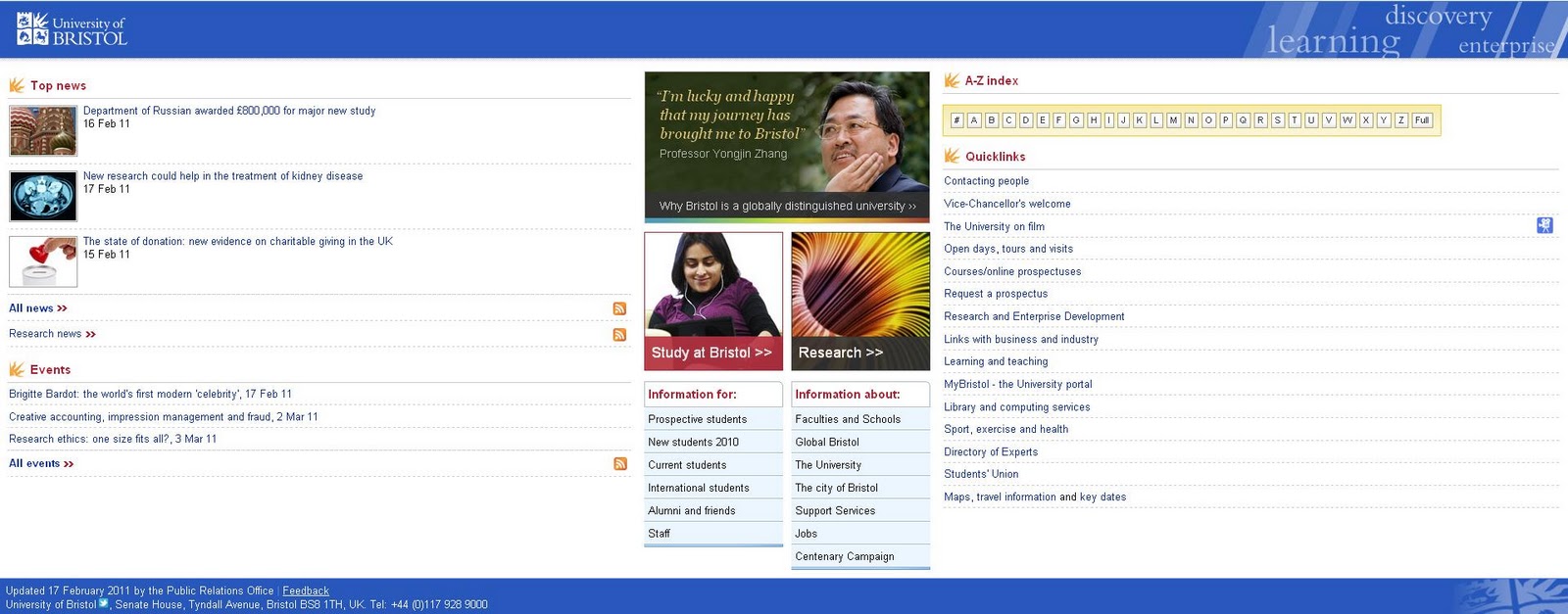This screenshot has height=614, width=1568.
Task: Open the All news RSS feed icon
Action: [x=619, y=308]
